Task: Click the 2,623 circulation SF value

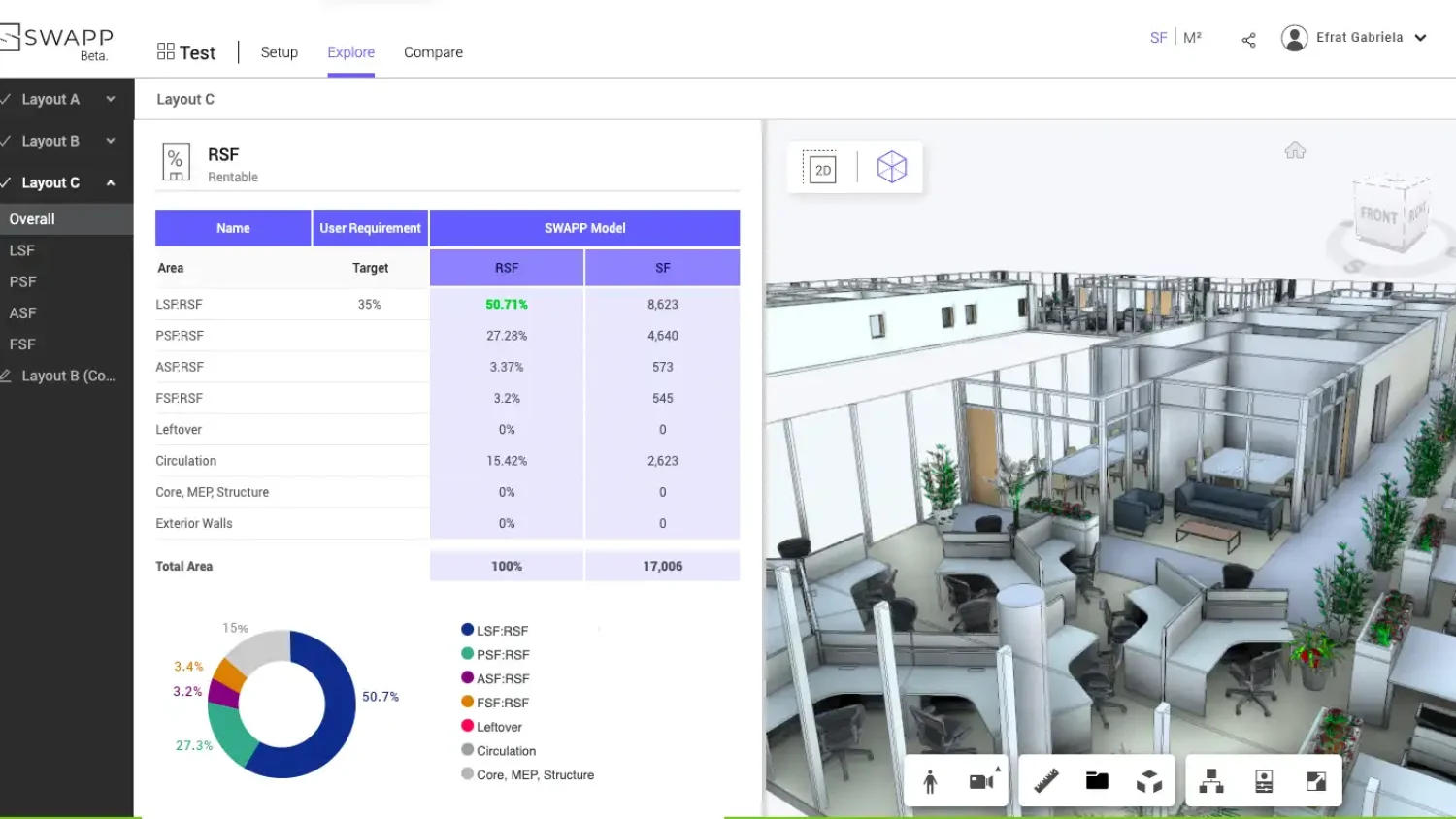Action: point(663,461)
